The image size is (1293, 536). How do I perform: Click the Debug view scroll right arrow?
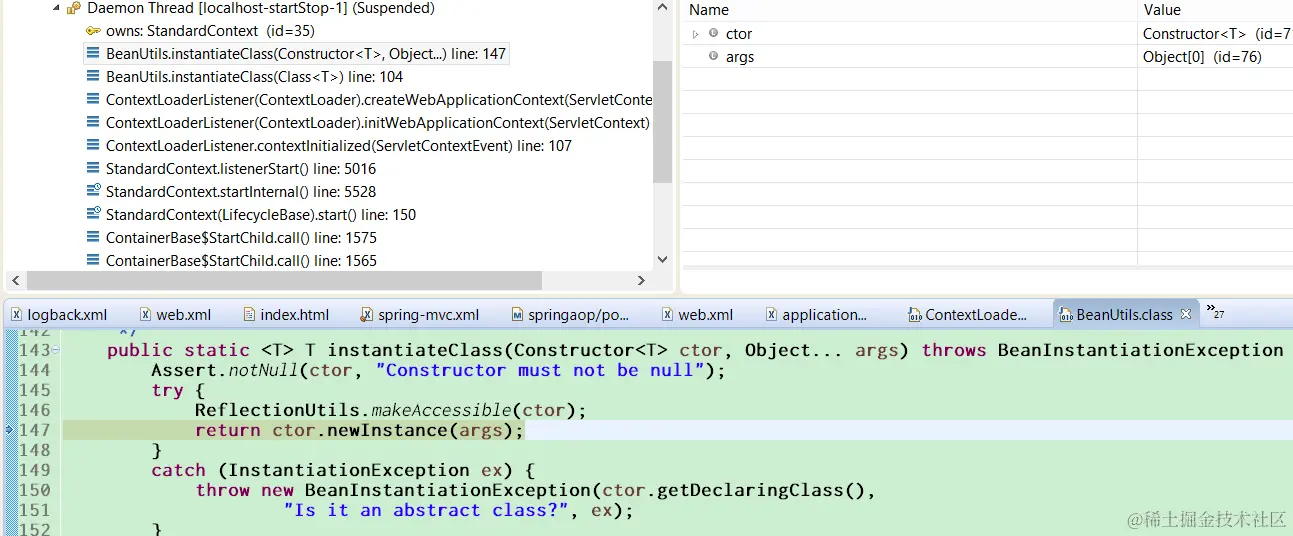643,281
